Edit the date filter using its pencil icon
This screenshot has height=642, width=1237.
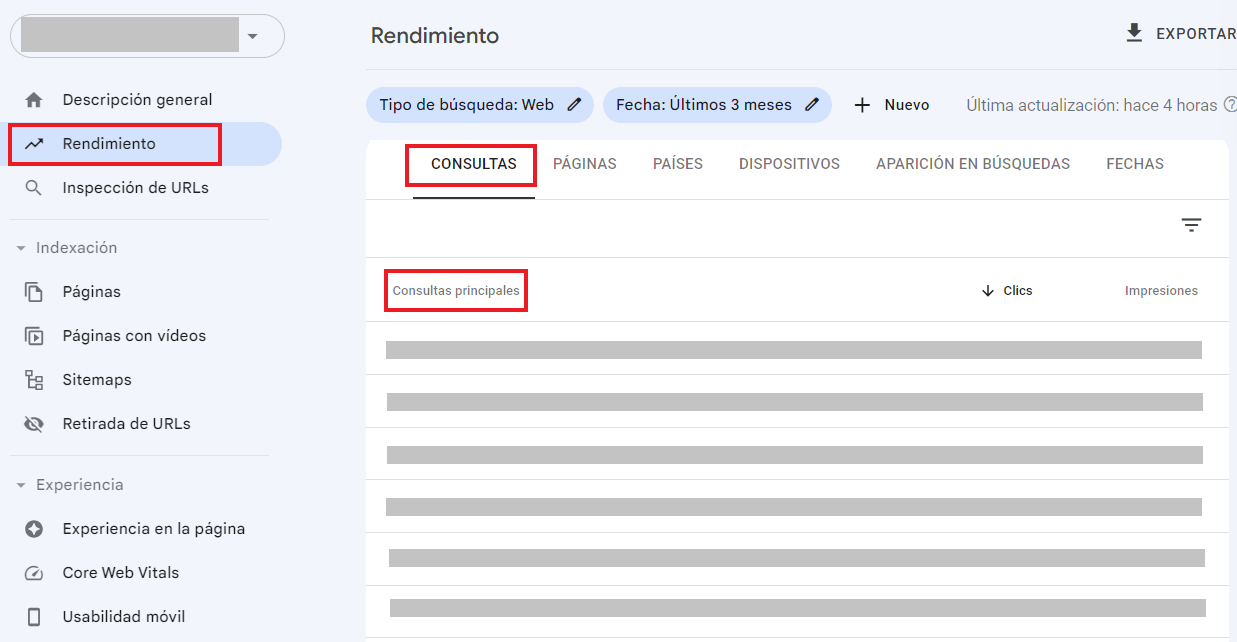tap(812, 105)
